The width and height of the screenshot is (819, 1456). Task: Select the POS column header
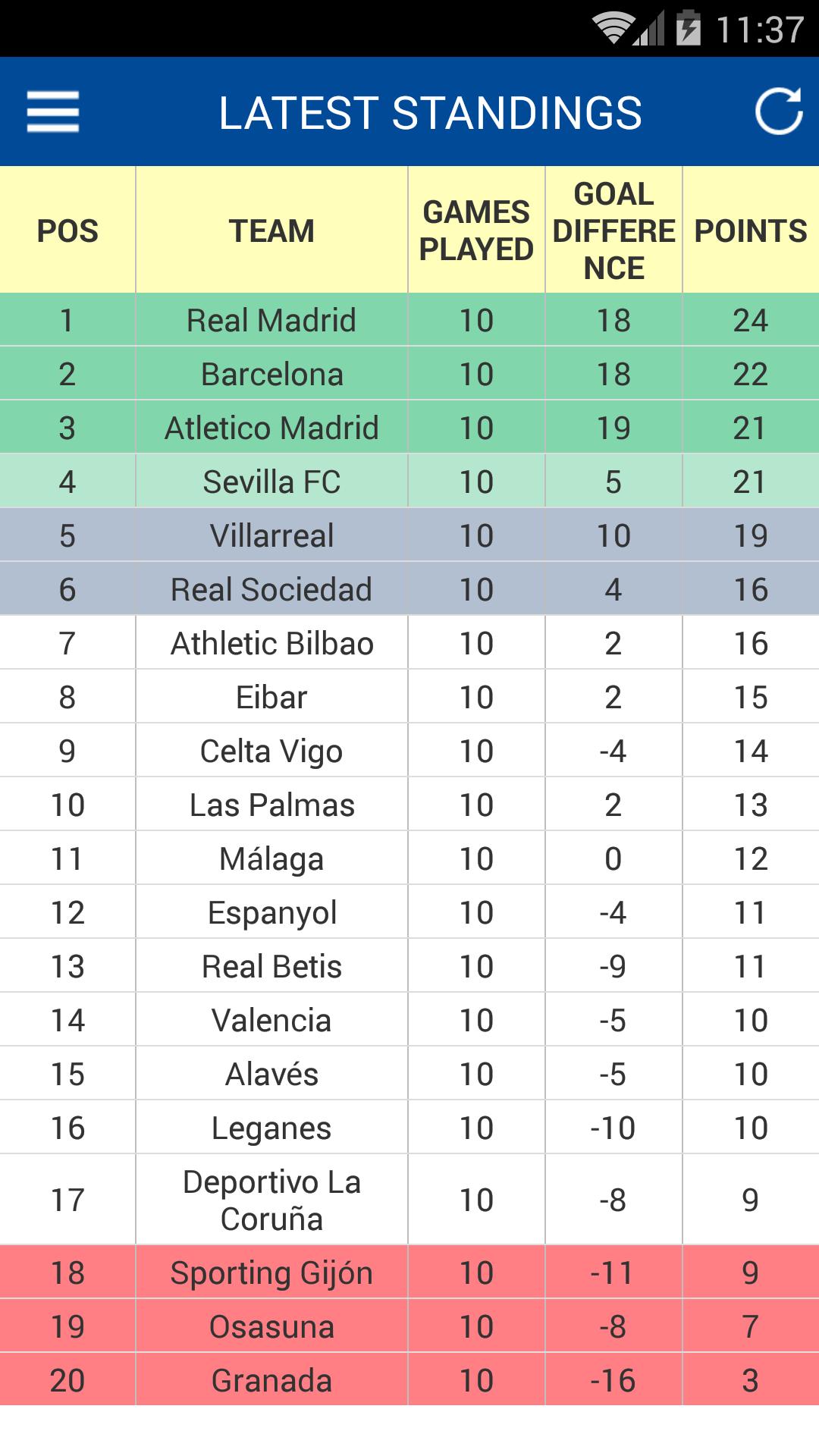67,231
